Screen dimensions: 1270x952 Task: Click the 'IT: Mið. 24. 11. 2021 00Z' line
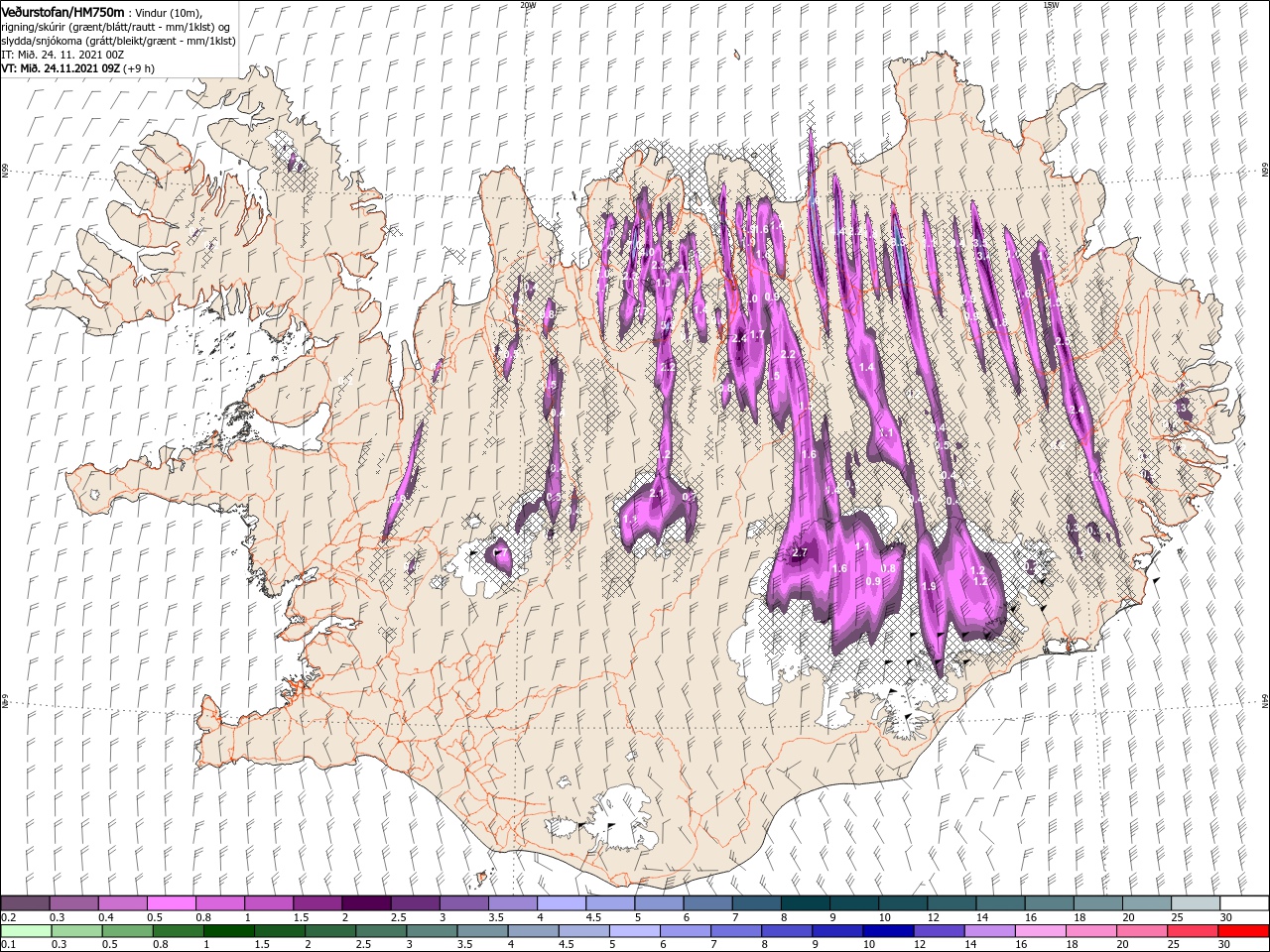click(x=61, y=55)
